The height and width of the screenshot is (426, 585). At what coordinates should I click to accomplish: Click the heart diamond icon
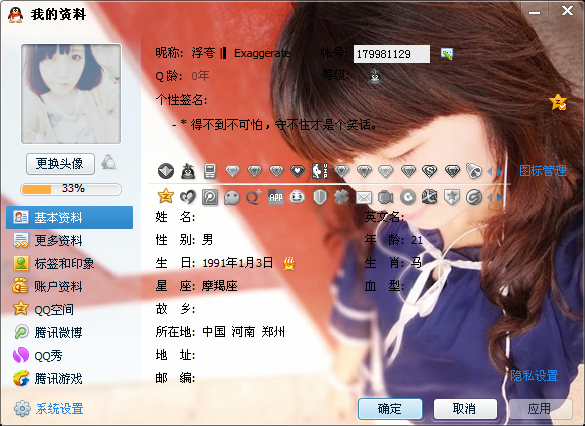point(297,171)
